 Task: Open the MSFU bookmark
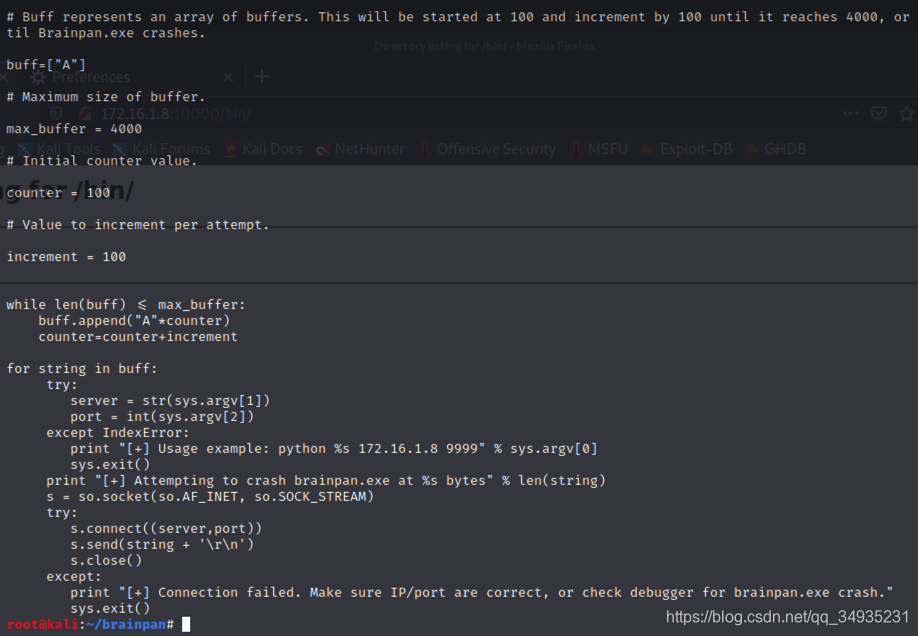599,149
